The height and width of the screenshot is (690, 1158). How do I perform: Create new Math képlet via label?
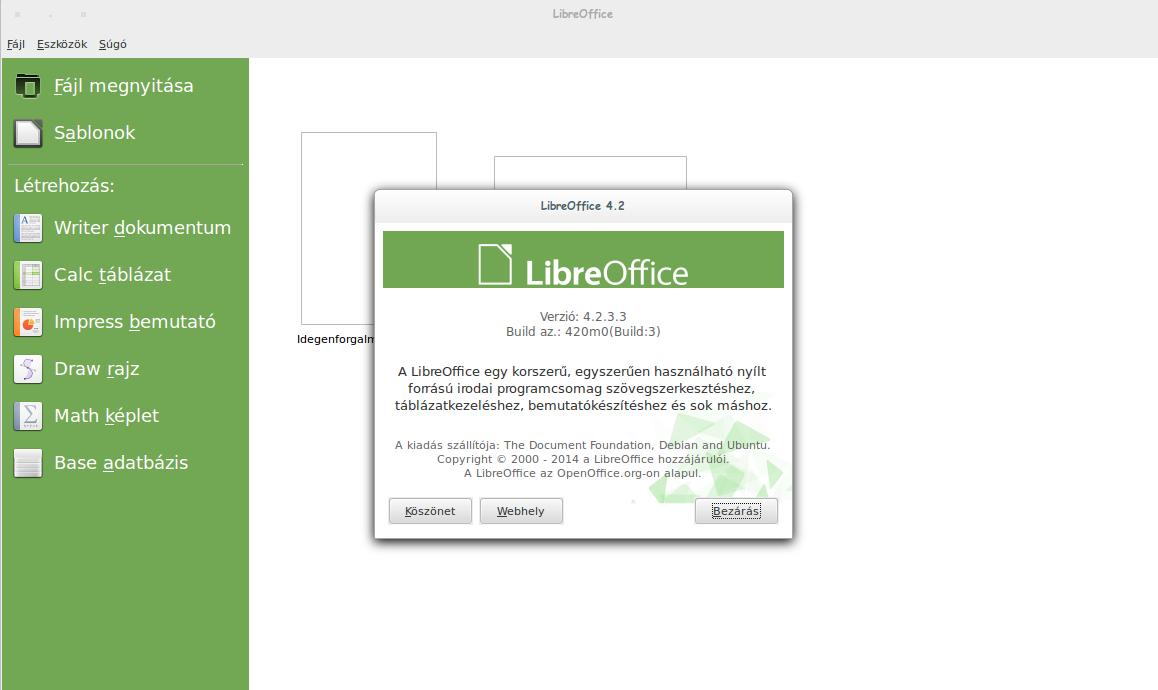(x=106, y=416)
